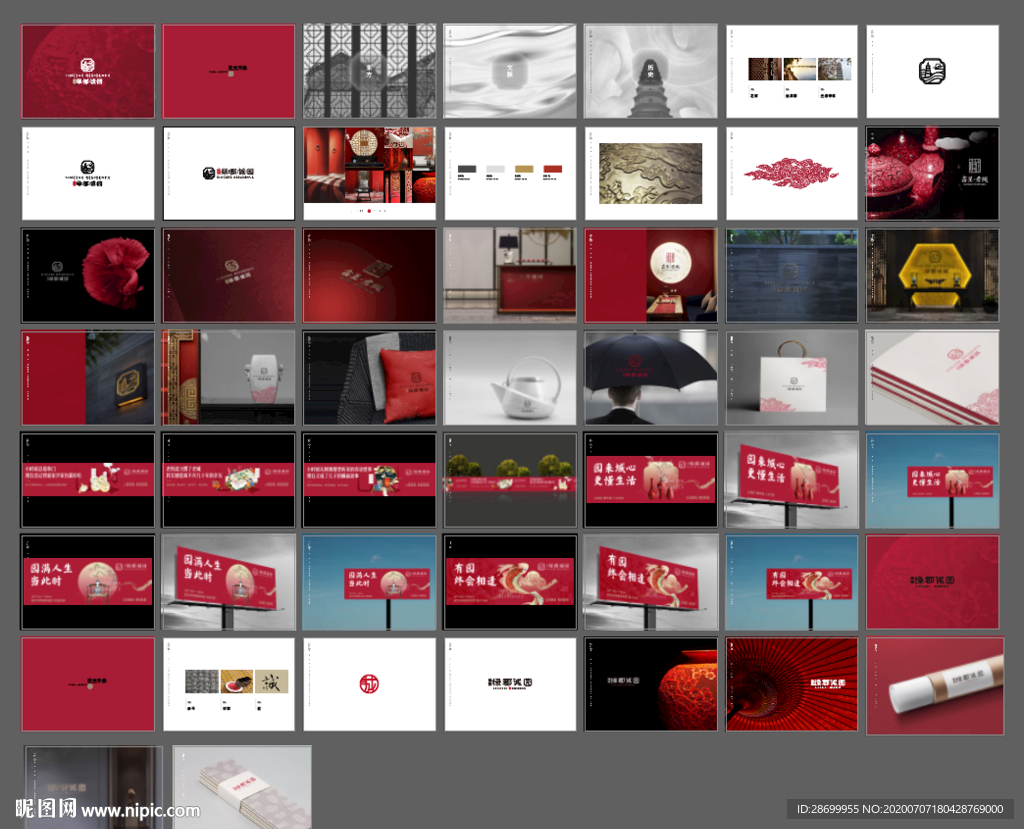Select red panel with lit wall-mounted sign
The image size is (1024, 829).
[x=88, y=377]
